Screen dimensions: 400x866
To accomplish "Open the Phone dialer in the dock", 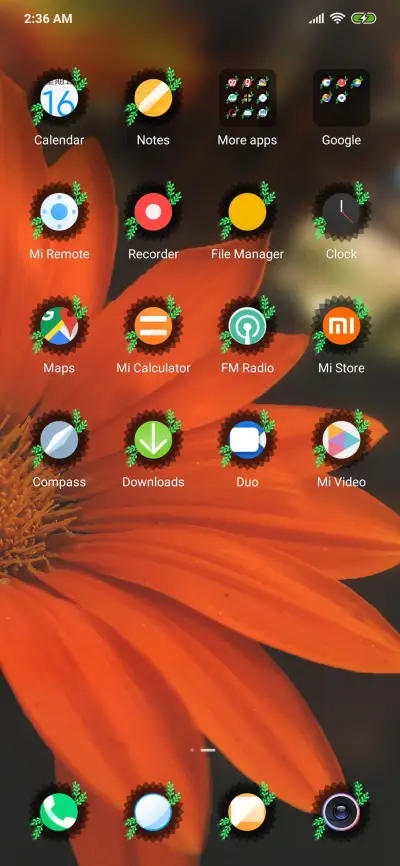I will pyautogui.click(x=59, y=812).
